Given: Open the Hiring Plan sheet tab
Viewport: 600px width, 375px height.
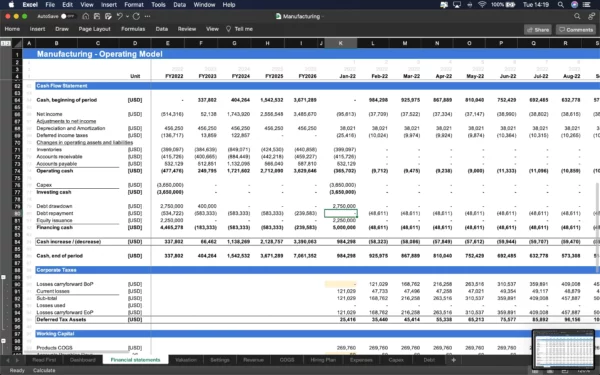Looking at the screenshot, I should coord(323,360).
